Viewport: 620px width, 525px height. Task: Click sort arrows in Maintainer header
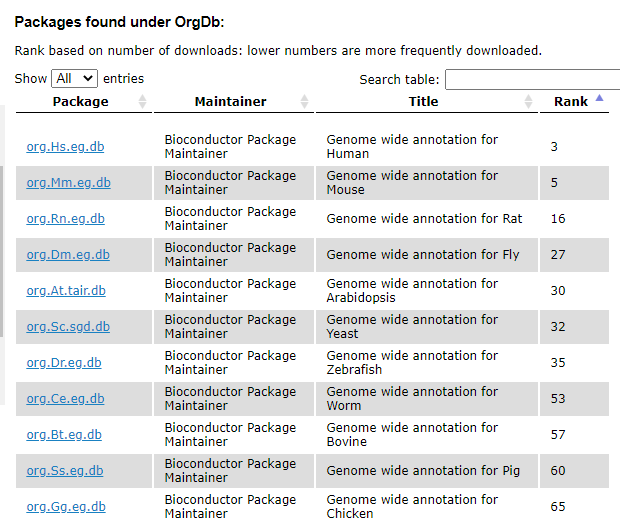coord(305,102)
